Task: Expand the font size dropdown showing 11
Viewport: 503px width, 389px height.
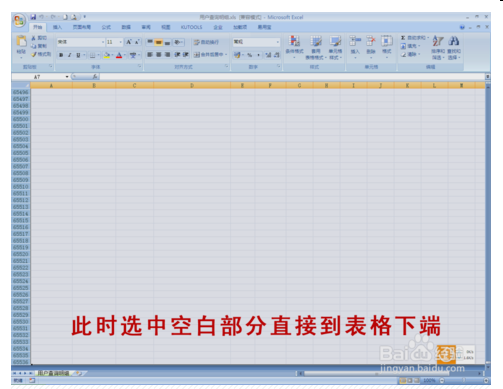Action: (x=120, y=42)
